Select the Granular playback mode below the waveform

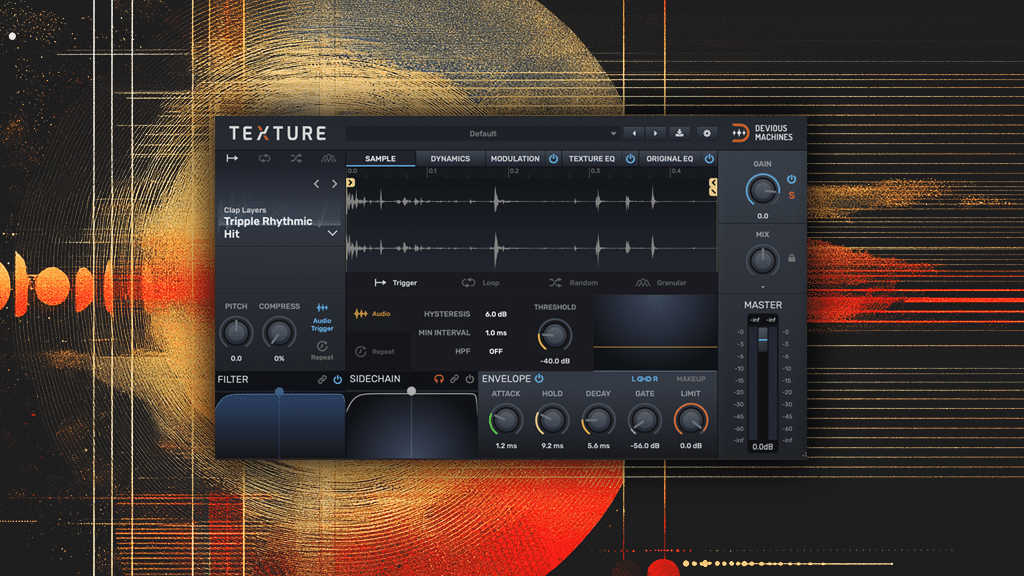point(661,283)
